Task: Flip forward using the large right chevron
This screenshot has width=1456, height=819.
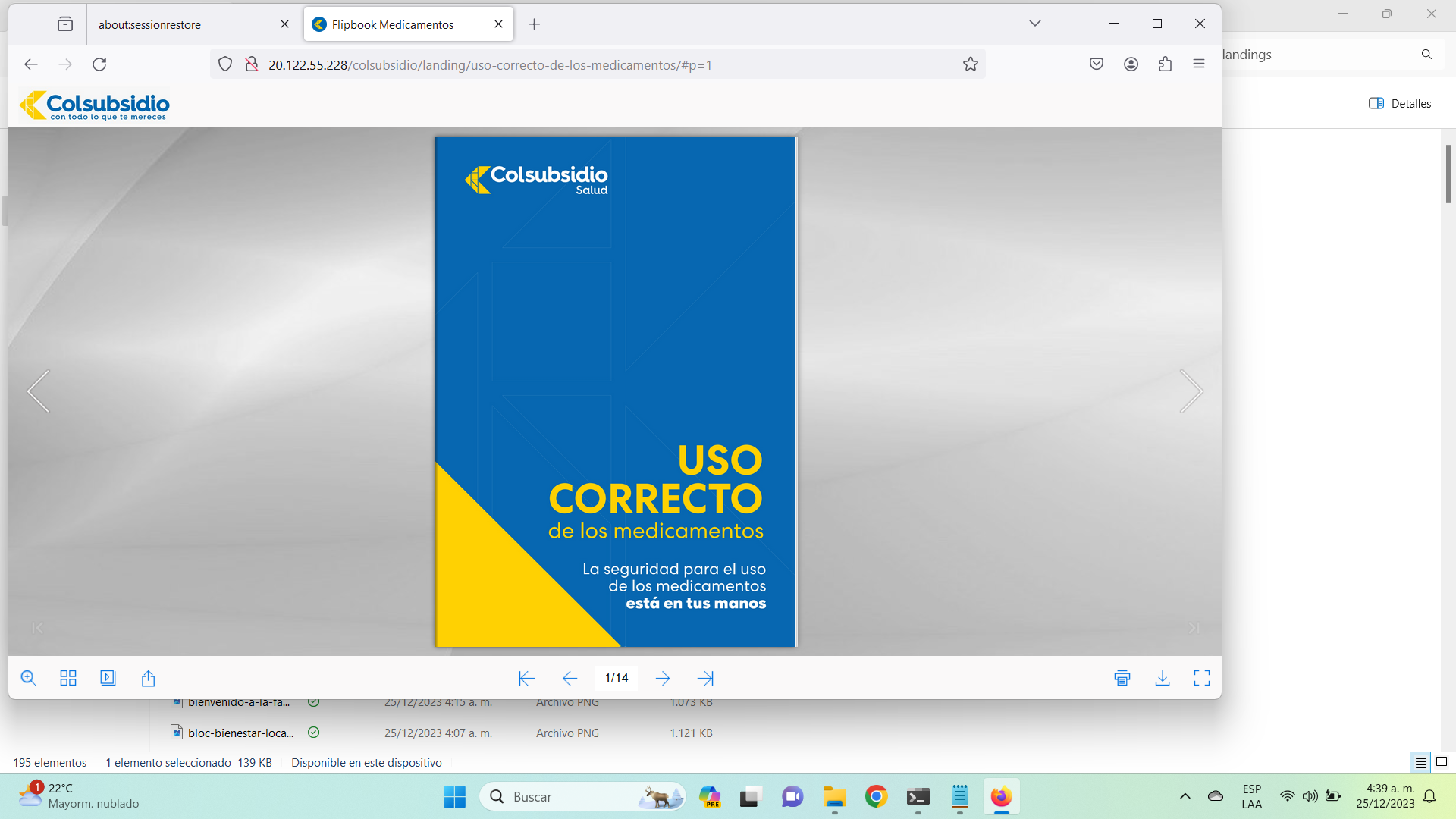Action: [x=1191, y=391]
